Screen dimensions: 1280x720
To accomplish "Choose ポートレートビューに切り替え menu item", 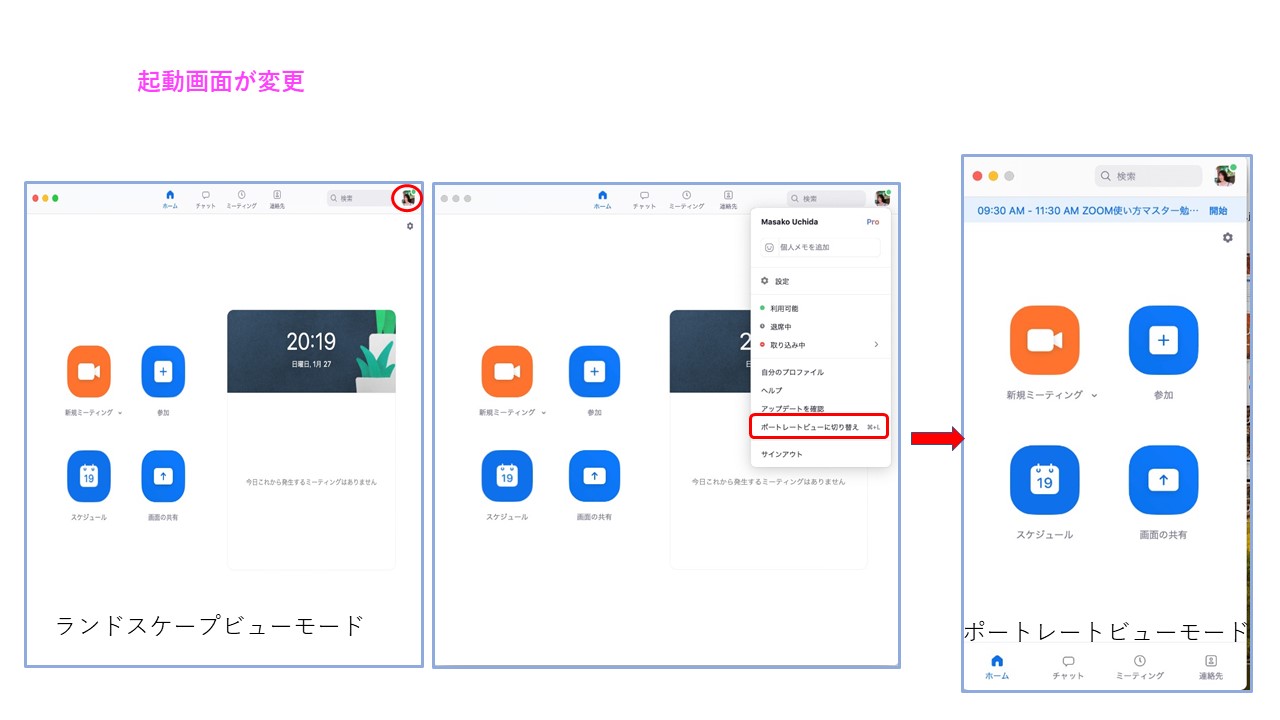I will tap(820, 427).
